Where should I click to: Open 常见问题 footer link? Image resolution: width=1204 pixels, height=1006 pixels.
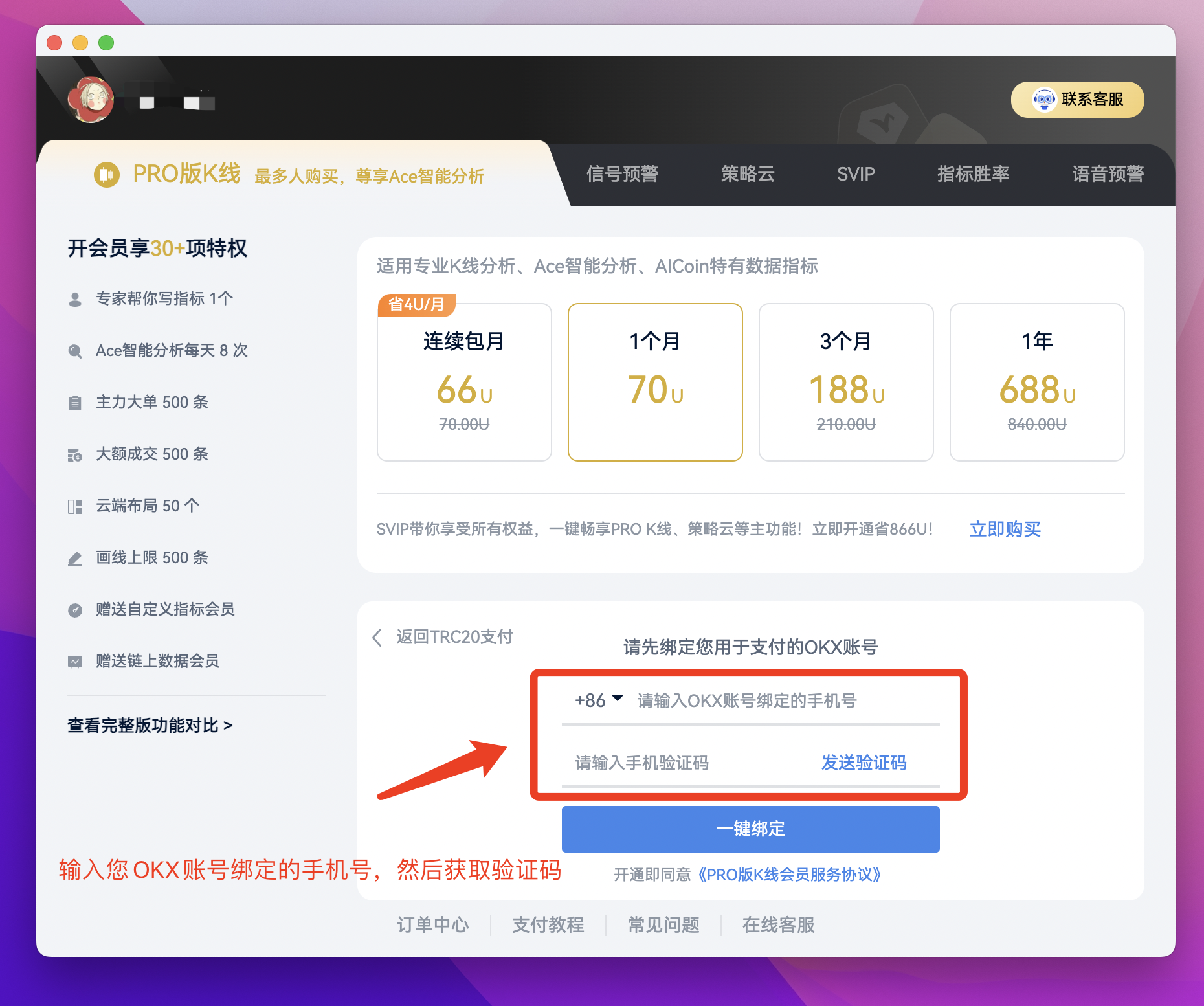coord(663,924)
